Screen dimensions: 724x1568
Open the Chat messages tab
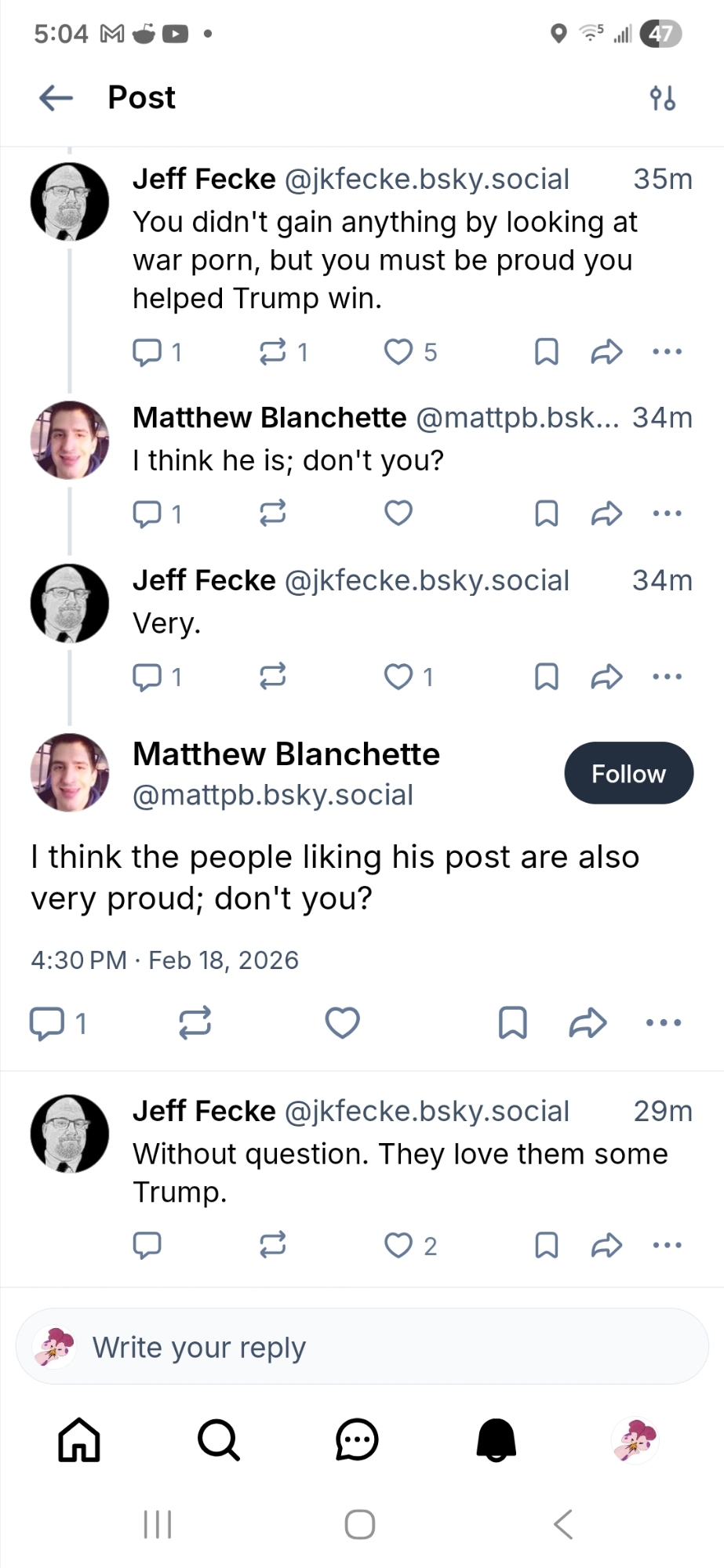[x=357, y=1440]
